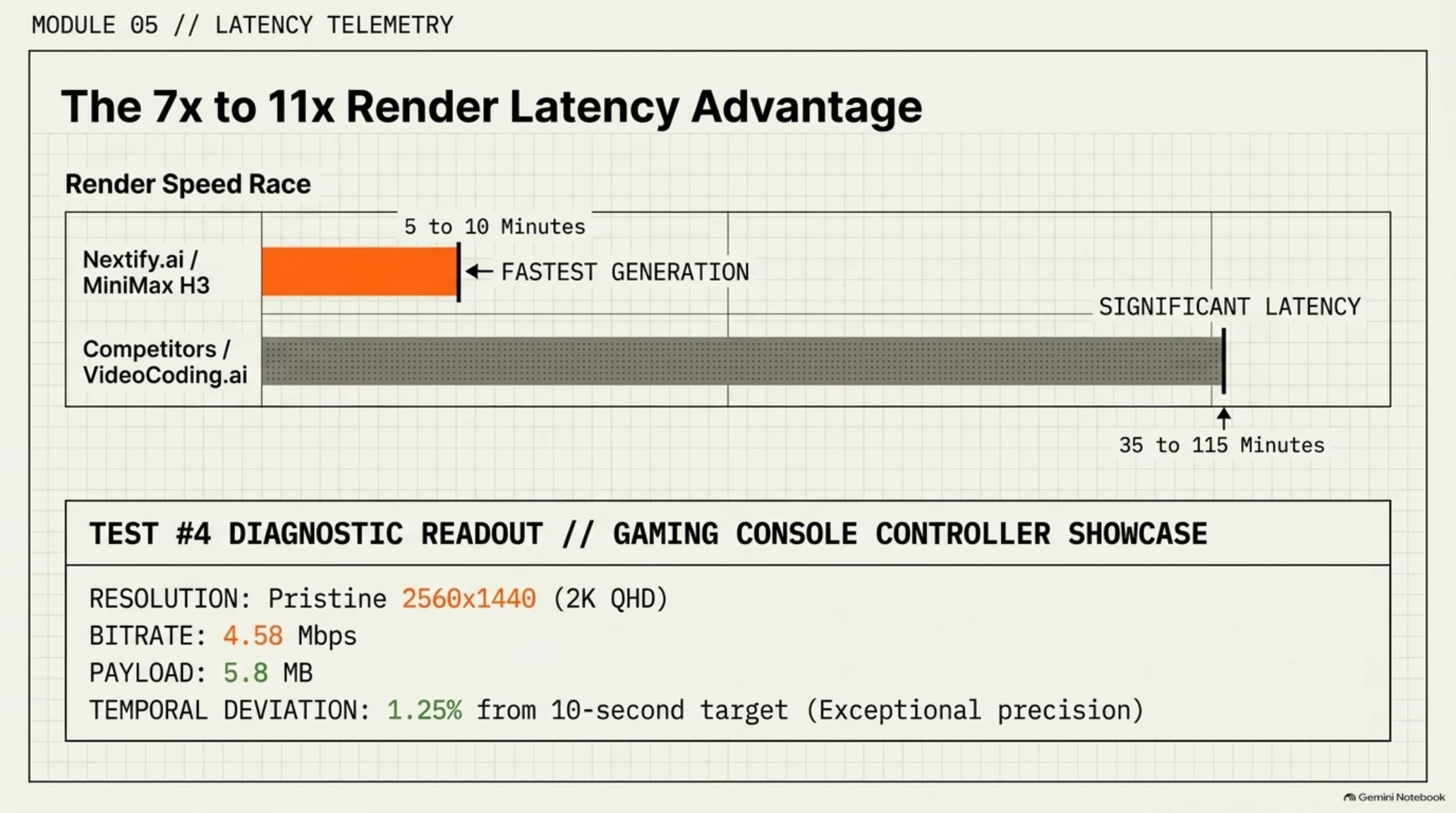
Task: Click the "5 to 10 Minutes" label
Action: [x=495, y=227]
